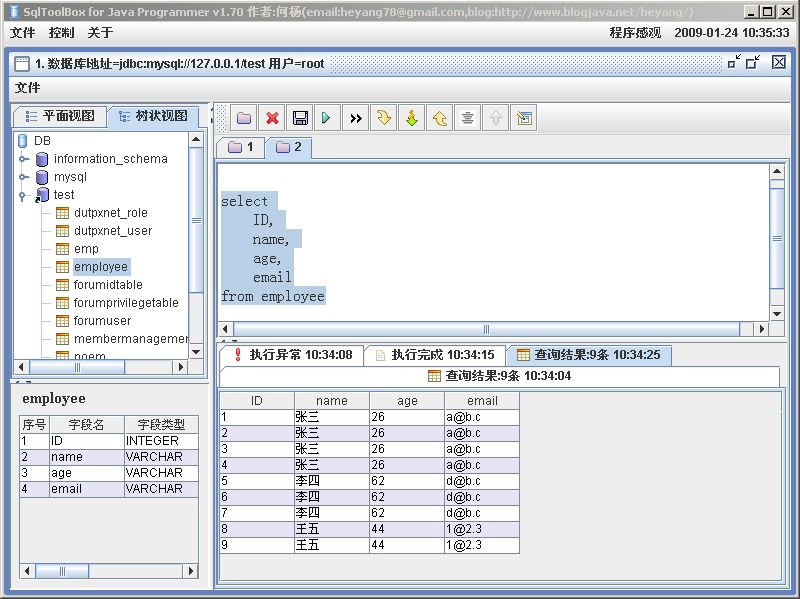The image size is (800, 599).
Task: Click the SQL editor's vertical scrollbar thumb
Action: [x=777, y=238]
